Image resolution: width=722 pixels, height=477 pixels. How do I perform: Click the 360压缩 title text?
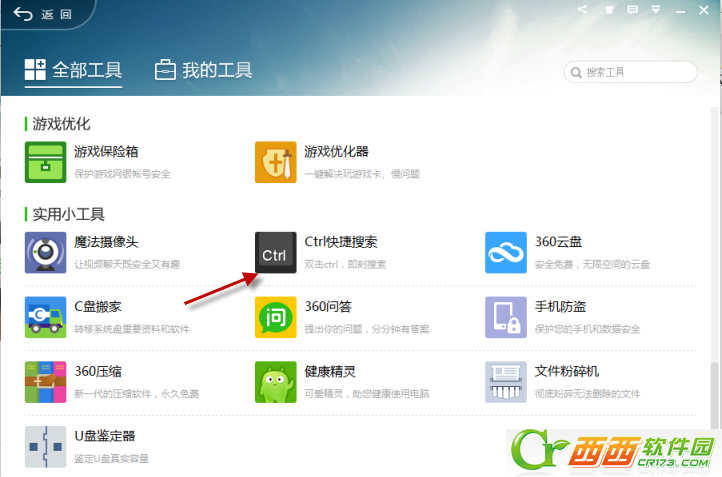[98, 372]
